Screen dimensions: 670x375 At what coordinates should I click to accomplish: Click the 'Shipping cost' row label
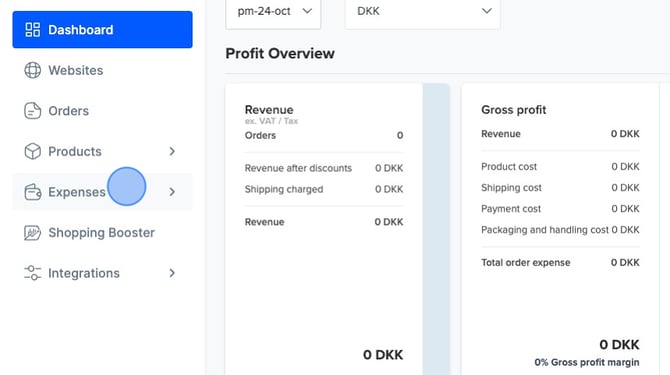[511, 188]
